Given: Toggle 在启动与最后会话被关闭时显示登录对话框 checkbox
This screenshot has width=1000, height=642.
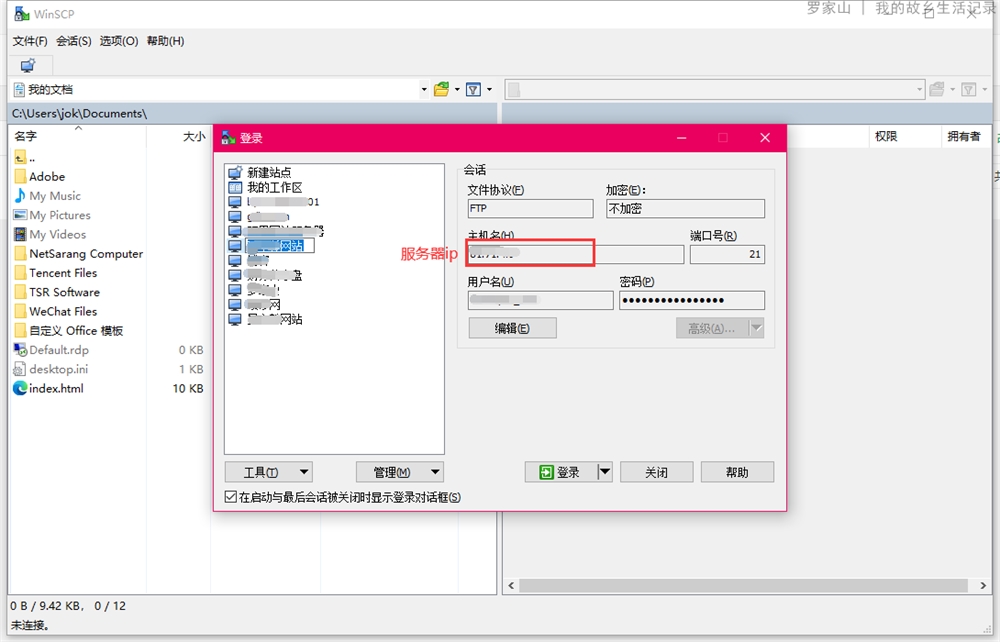Looking at the screenshot, I should (231, 497).
